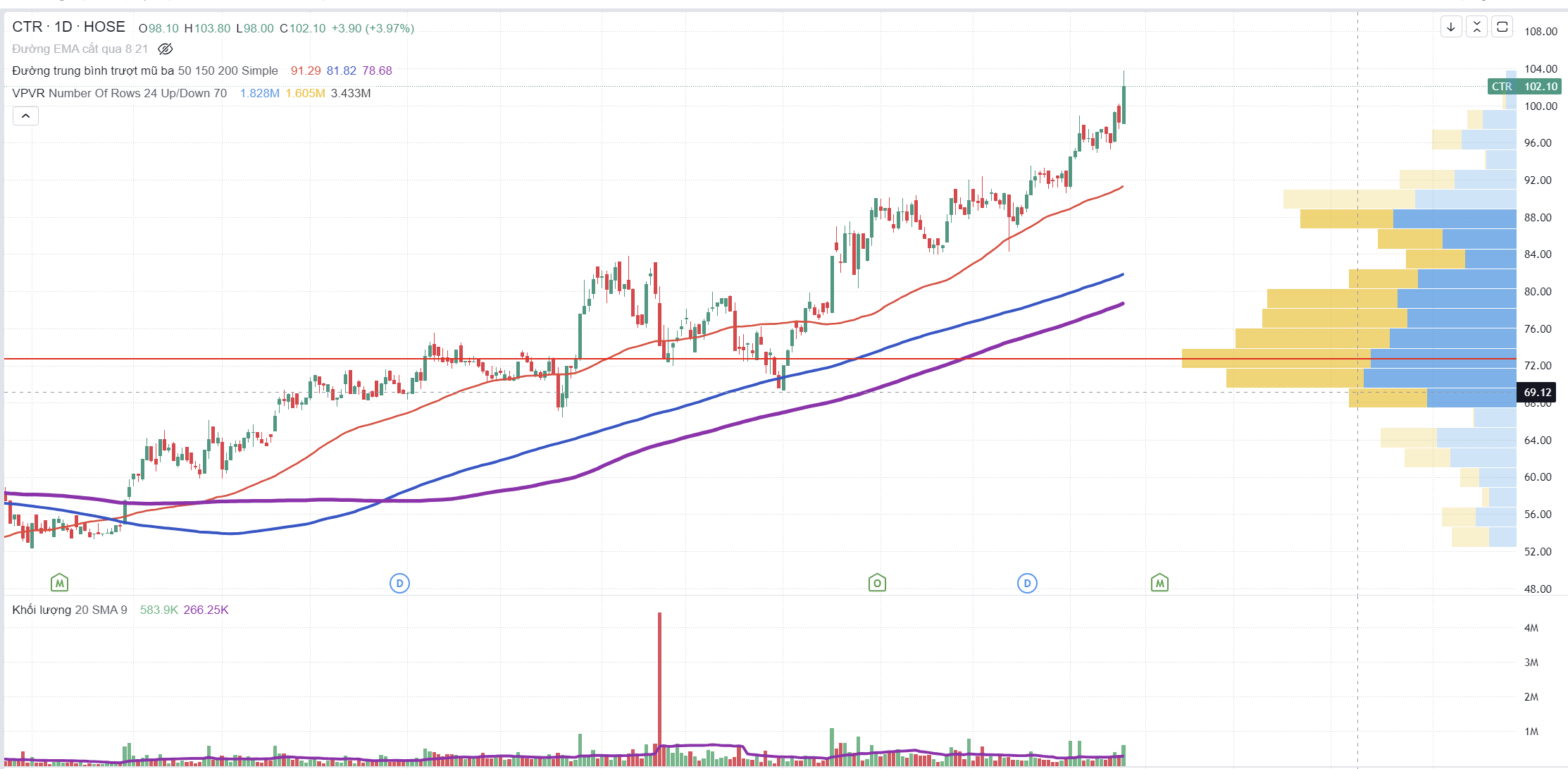Collapse the chart pane with double-chevron icon
1568x769 pixels.
click(x=1476, y=27)
